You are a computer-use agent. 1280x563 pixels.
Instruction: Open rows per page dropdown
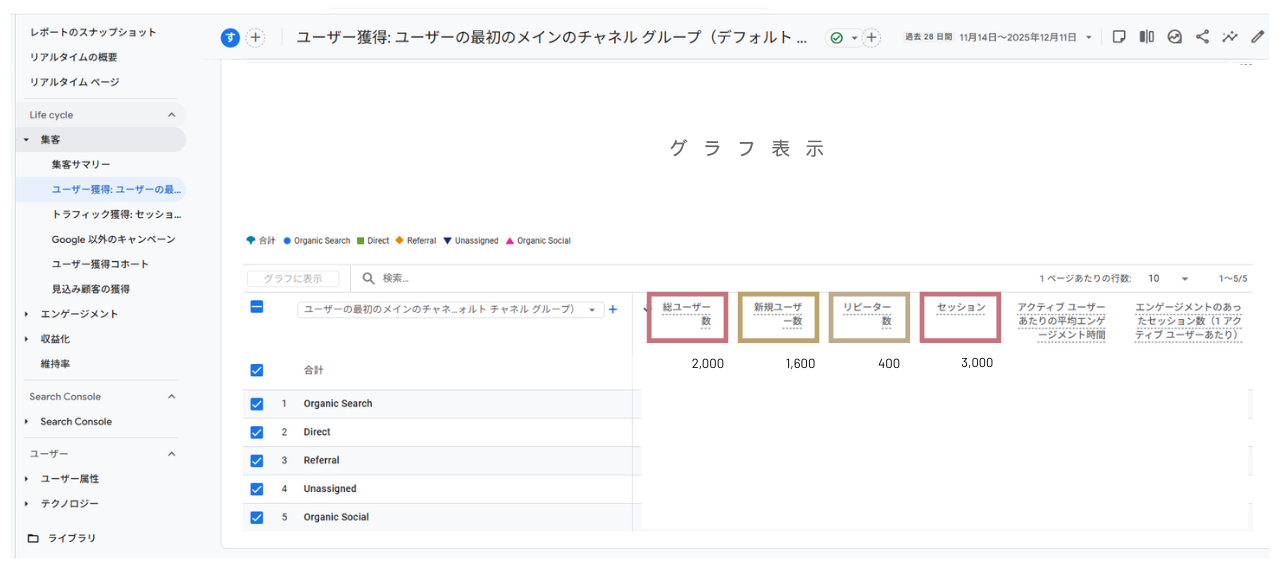pyautogui.click(x=1169, y=279)
